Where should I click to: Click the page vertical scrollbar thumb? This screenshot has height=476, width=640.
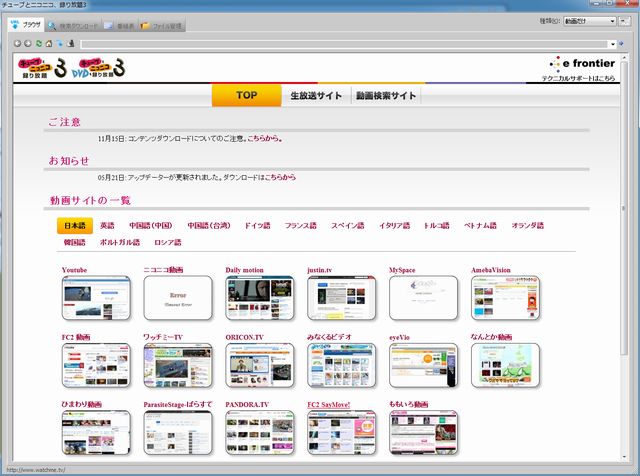coord(624,208)
